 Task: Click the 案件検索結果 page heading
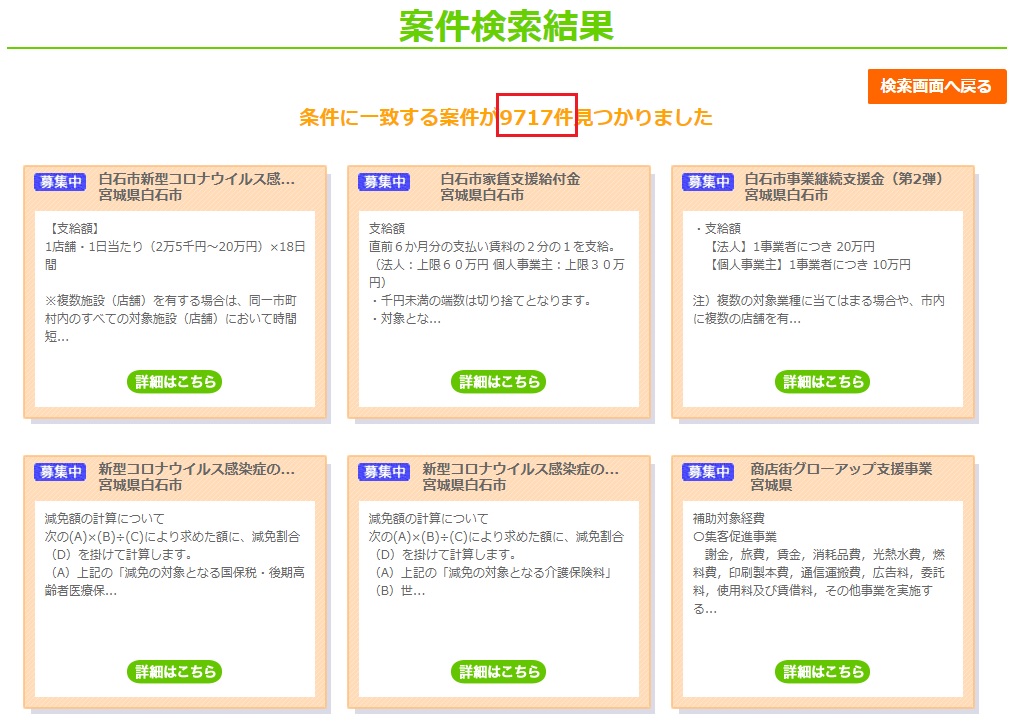506,26
